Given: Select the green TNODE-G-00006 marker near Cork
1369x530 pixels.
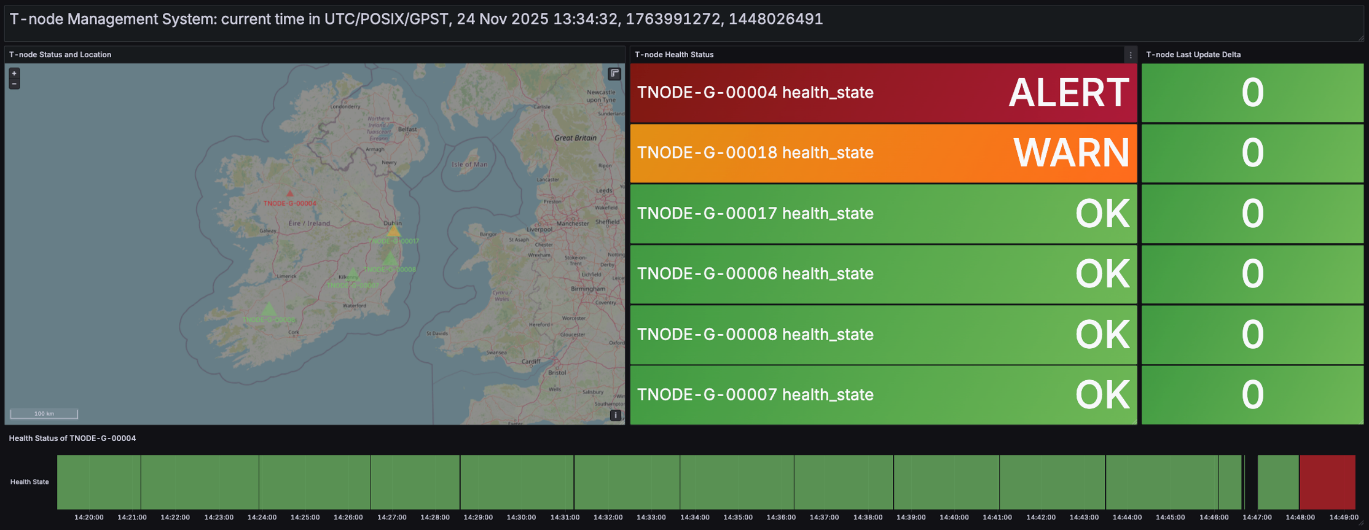Looking at the screenshot, I should [267, 310].
